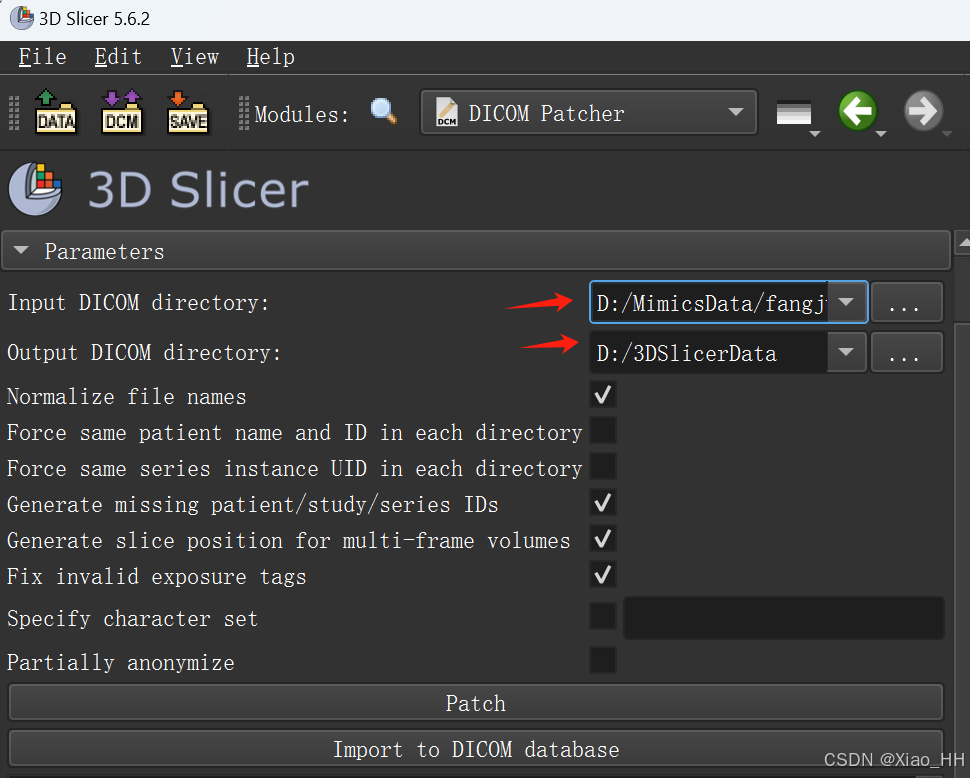Click the Modules: label
This screenshot has height=778, width=970.
tap(302, 114)
